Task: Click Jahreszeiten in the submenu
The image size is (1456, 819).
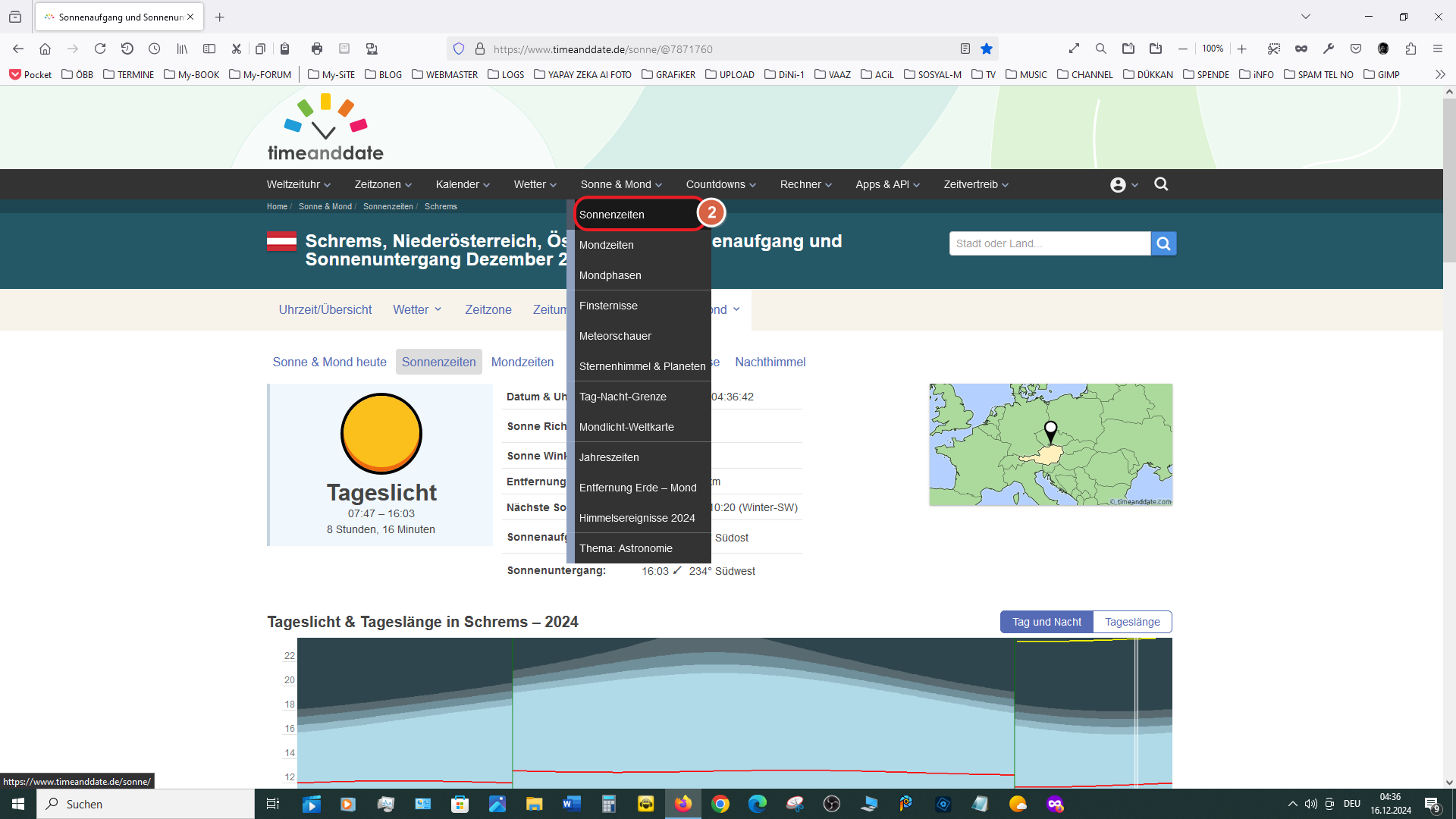Action: 609,457
